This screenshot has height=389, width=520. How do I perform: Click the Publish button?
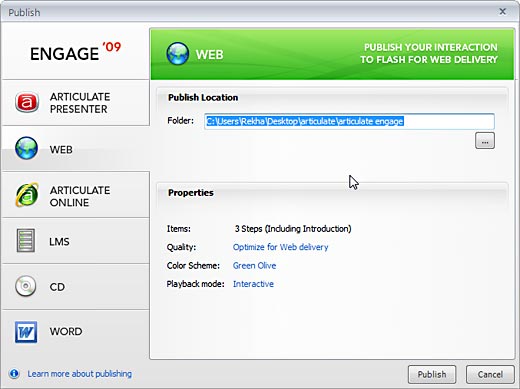tap(432, 374)
